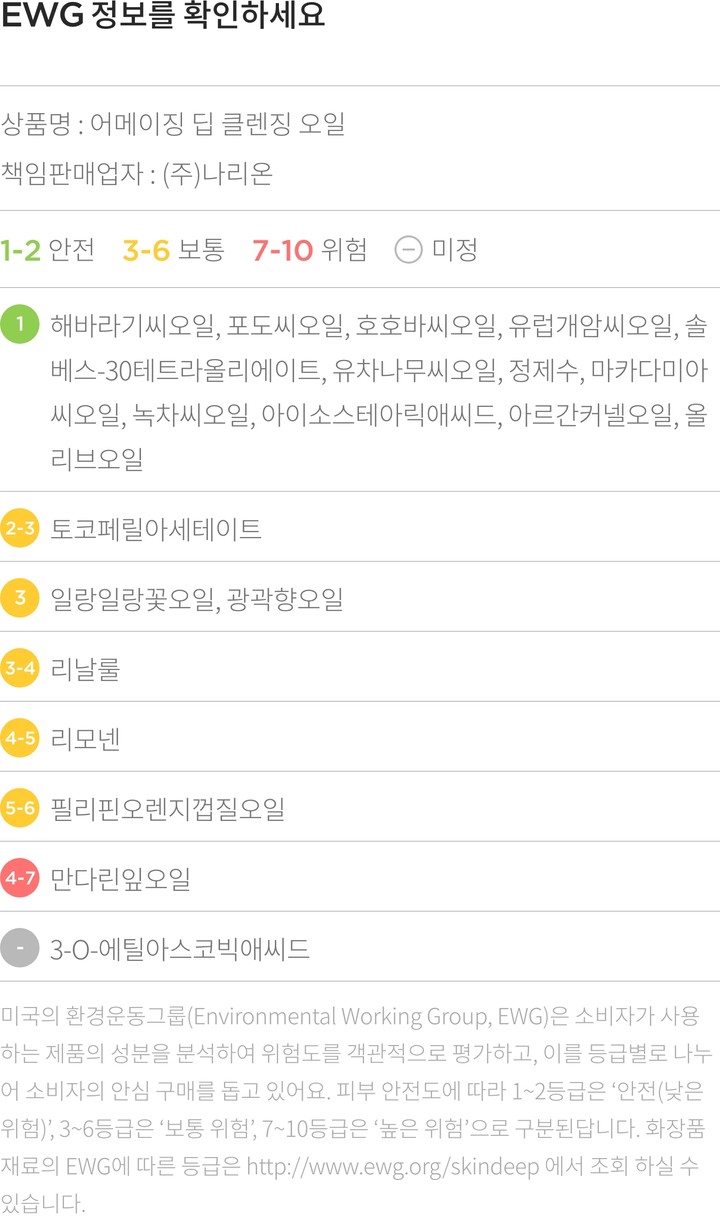Select the 리날룰 ingredient row
Viewport: 720px width, 1217px height.
85,669
